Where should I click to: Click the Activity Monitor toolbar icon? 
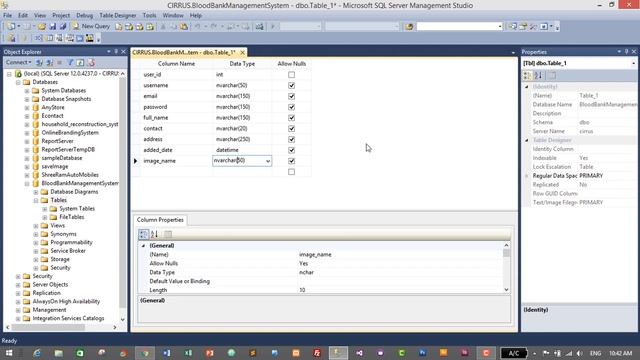[x=260, y=27]
